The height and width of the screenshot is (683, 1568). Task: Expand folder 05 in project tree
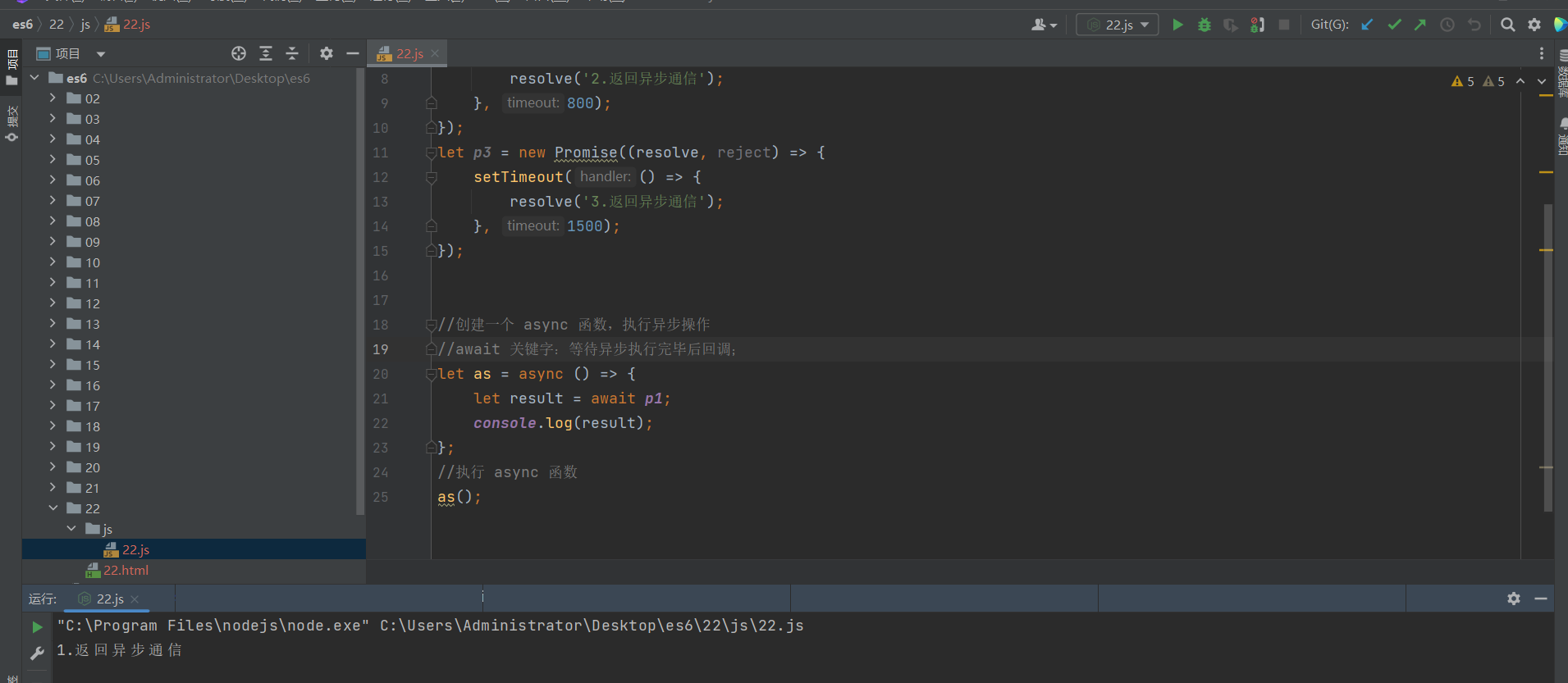[53, 159]
